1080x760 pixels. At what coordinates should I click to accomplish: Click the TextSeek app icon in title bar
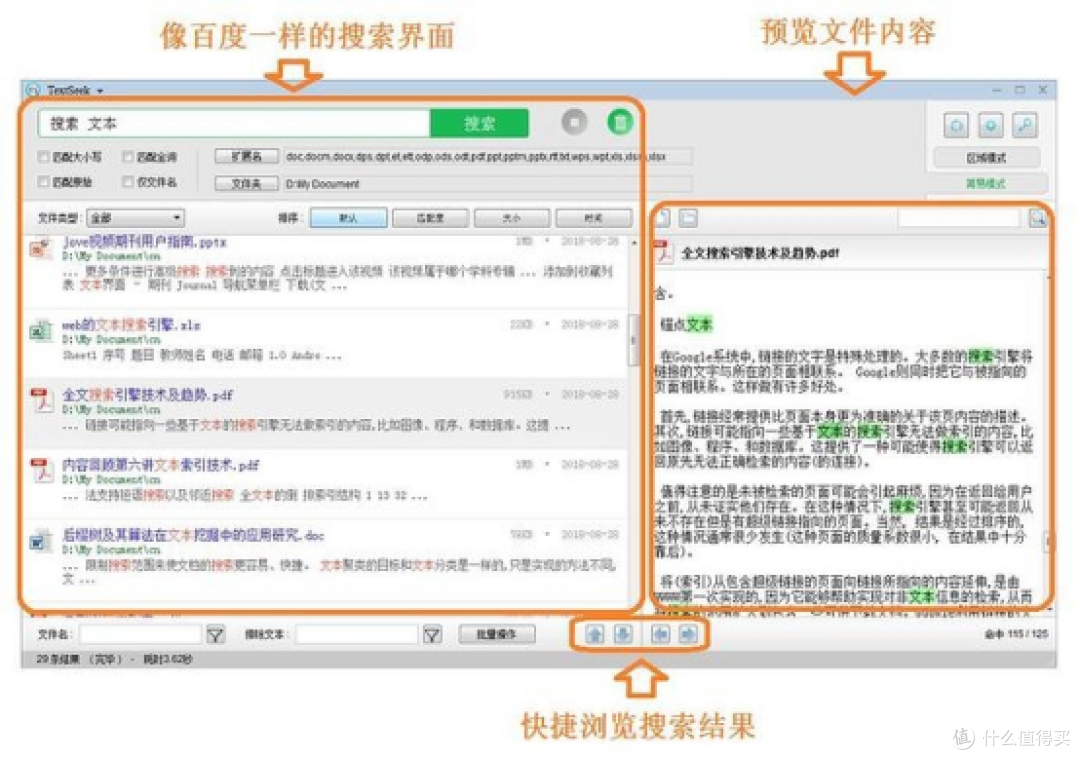click(x=33, y=90)
